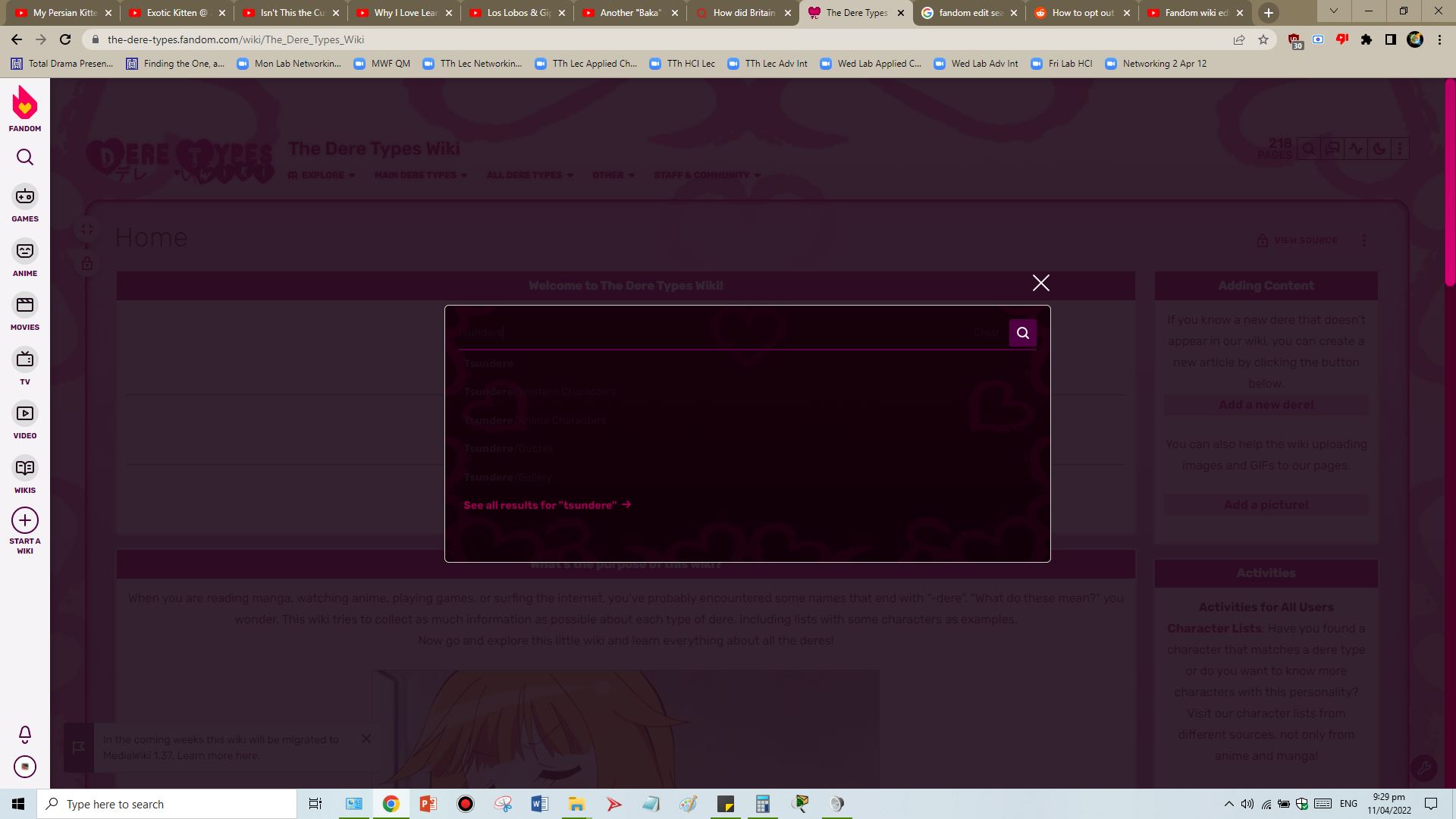
Task: Open the Anime section icon
Action: (25, 251)
